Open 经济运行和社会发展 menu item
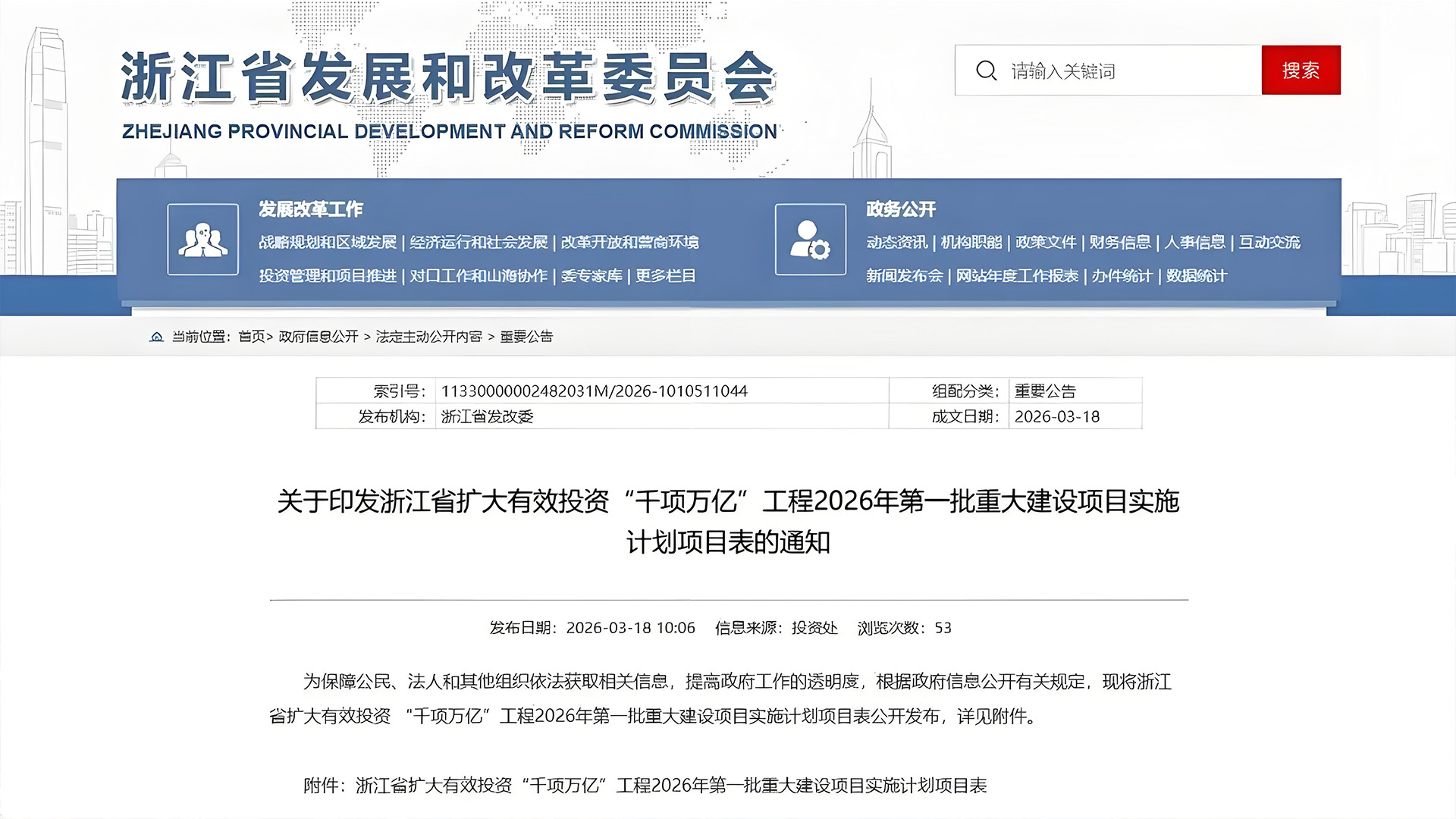 [x=479, y=242]
